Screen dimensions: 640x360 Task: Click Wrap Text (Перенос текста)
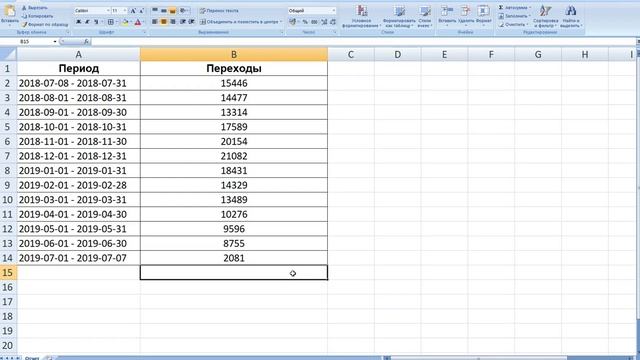pos(219,11)
